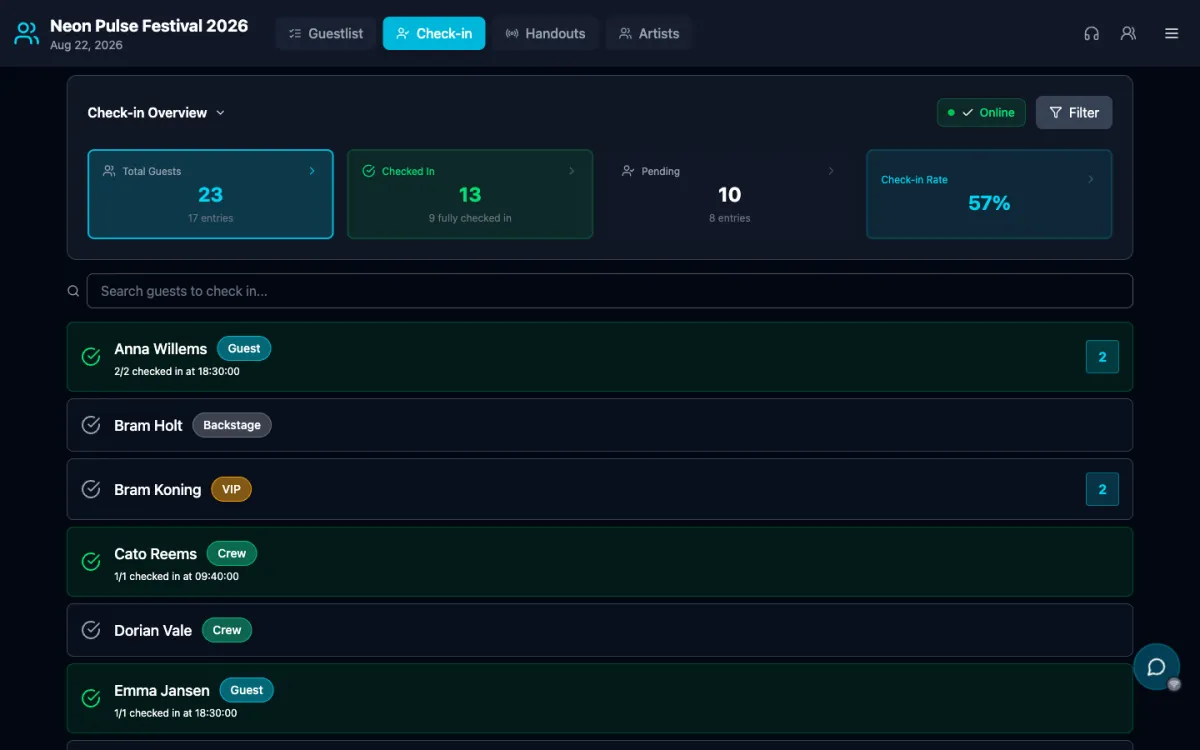Open the Handouts tab
The height and width of the screenshot is (750, 1200).
point(545,33)
